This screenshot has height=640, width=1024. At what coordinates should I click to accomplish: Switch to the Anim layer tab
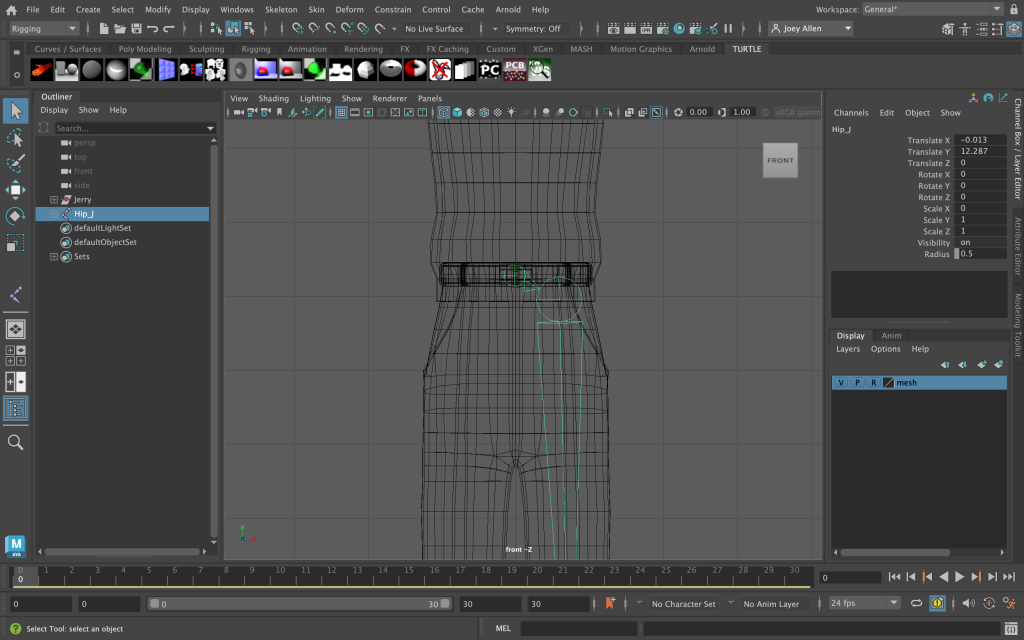pyautogui.click(x=890, y=336)
